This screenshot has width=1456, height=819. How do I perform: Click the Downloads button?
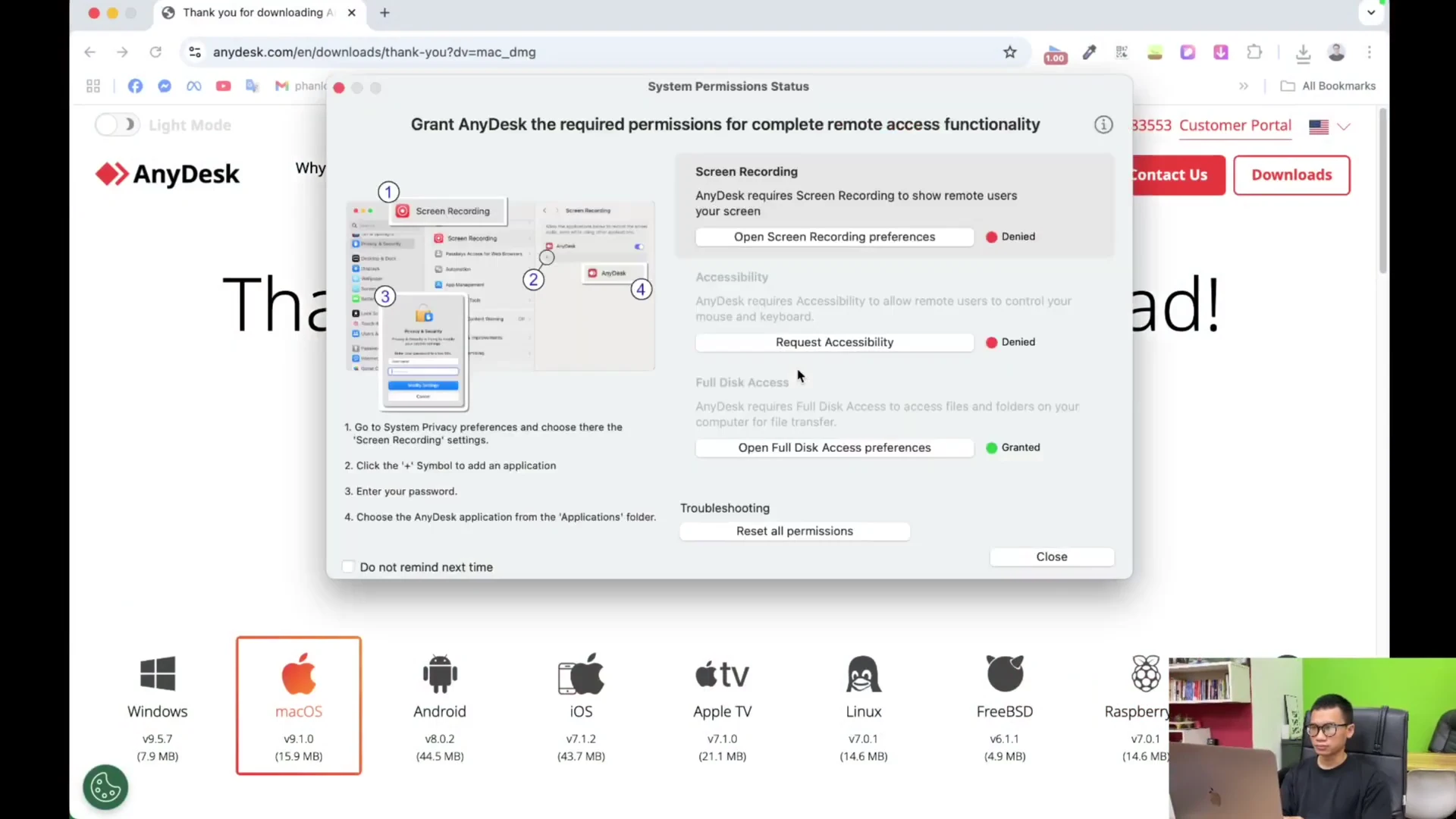[x=1291, y=175]
